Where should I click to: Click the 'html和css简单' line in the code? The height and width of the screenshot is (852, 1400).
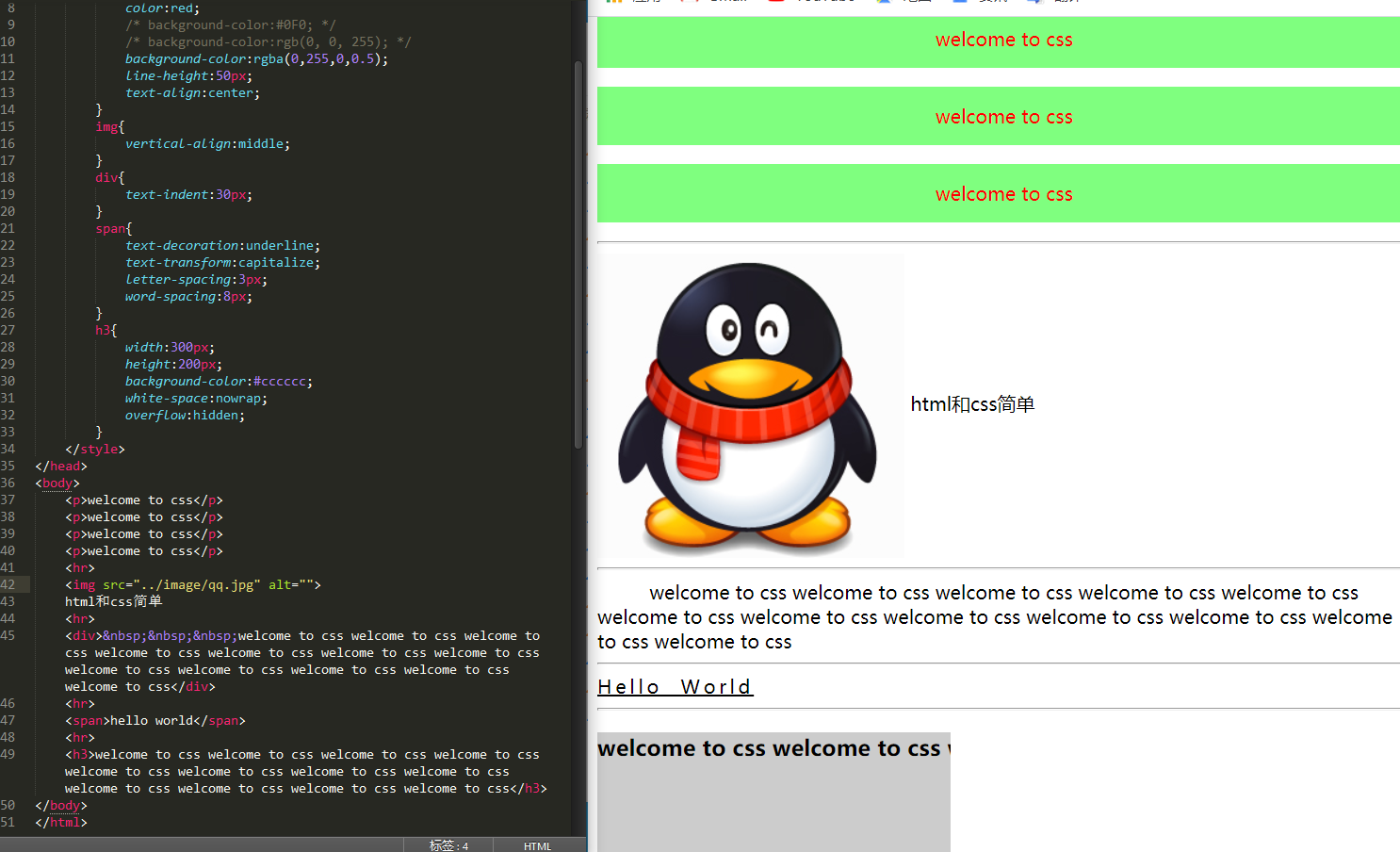pos(113,601)
